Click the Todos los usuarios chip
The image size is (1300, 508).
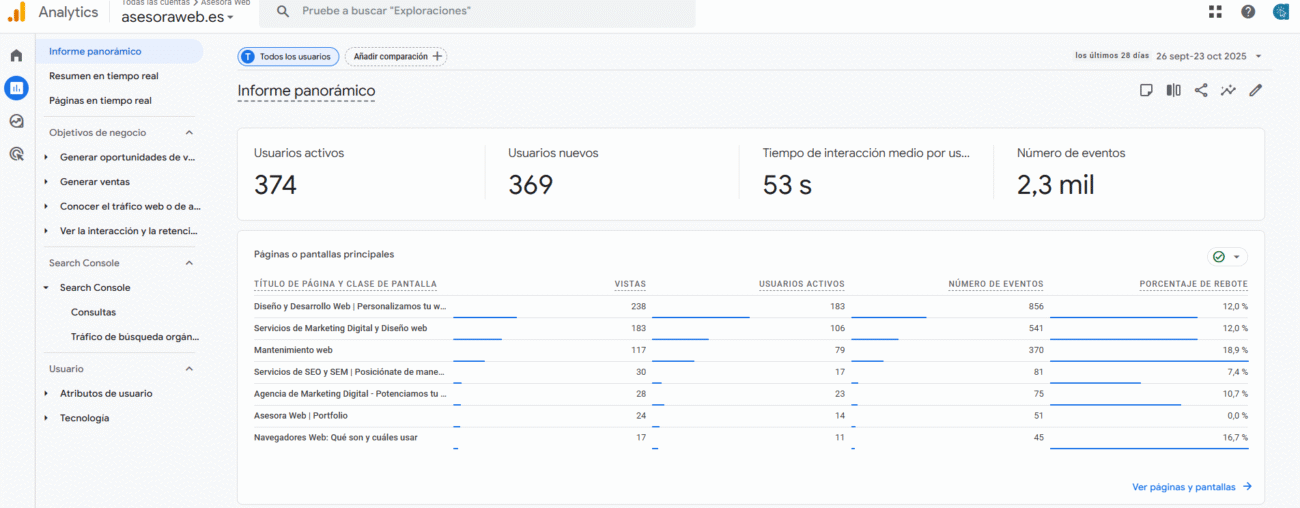[x=288, y=57]
